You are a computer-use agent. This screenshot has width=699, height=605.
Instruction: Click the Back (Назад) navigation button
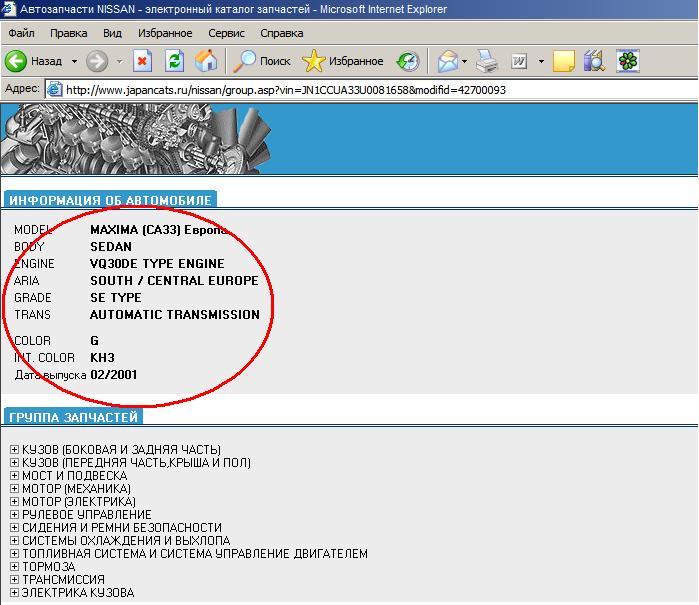35,61
